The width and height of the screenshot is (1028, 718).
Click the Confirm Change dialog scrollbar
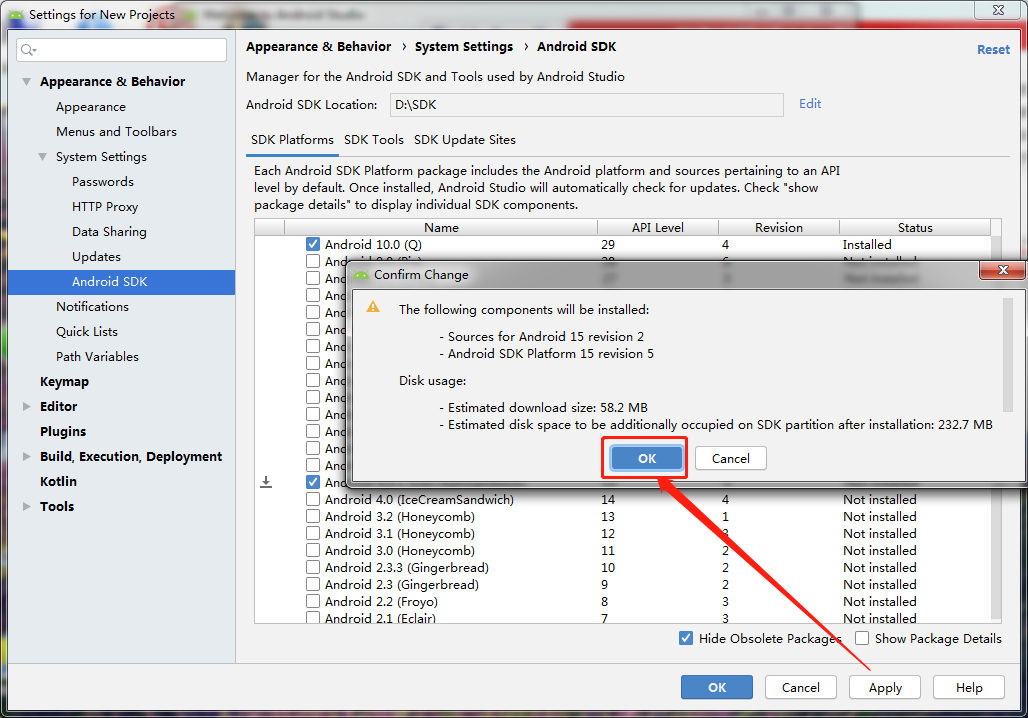[x=1008, y=355]
